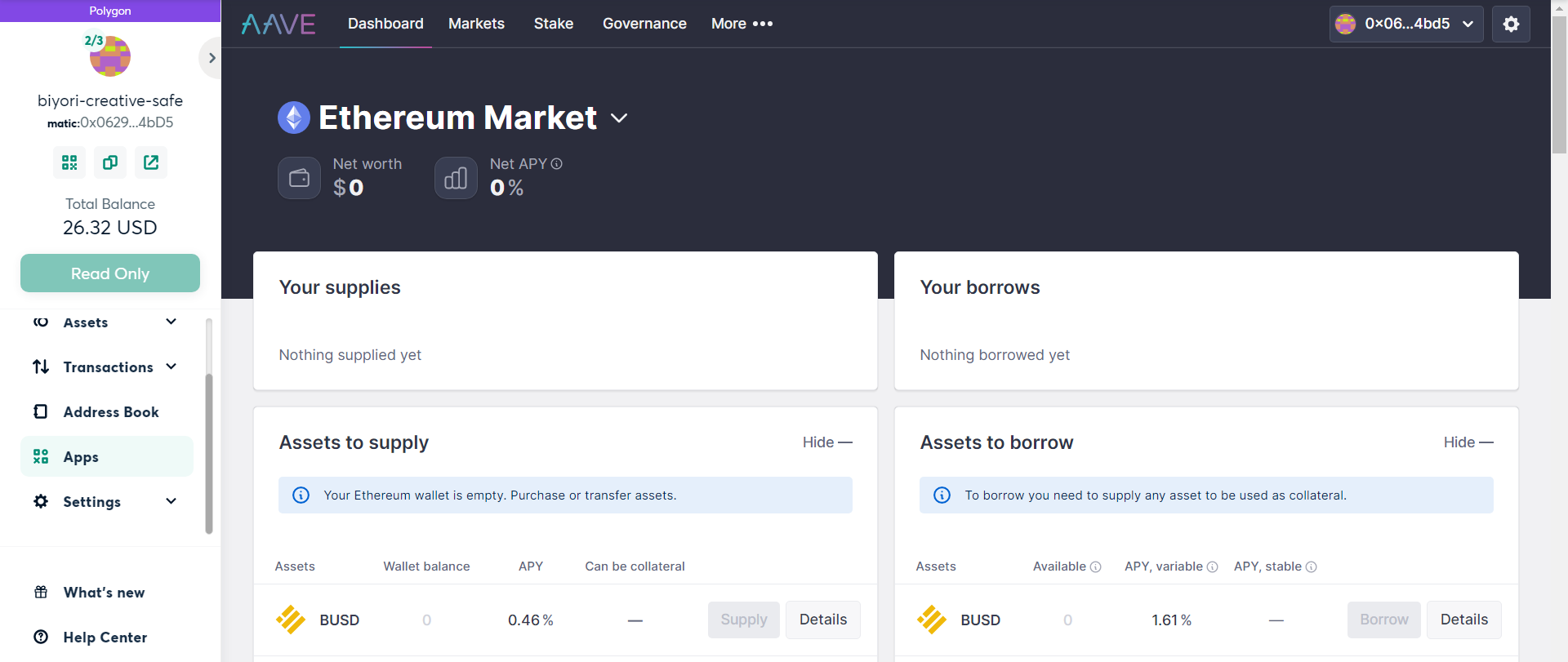Select Address Book in sidebar
The image size is (1568, 662).
(107, 411)
